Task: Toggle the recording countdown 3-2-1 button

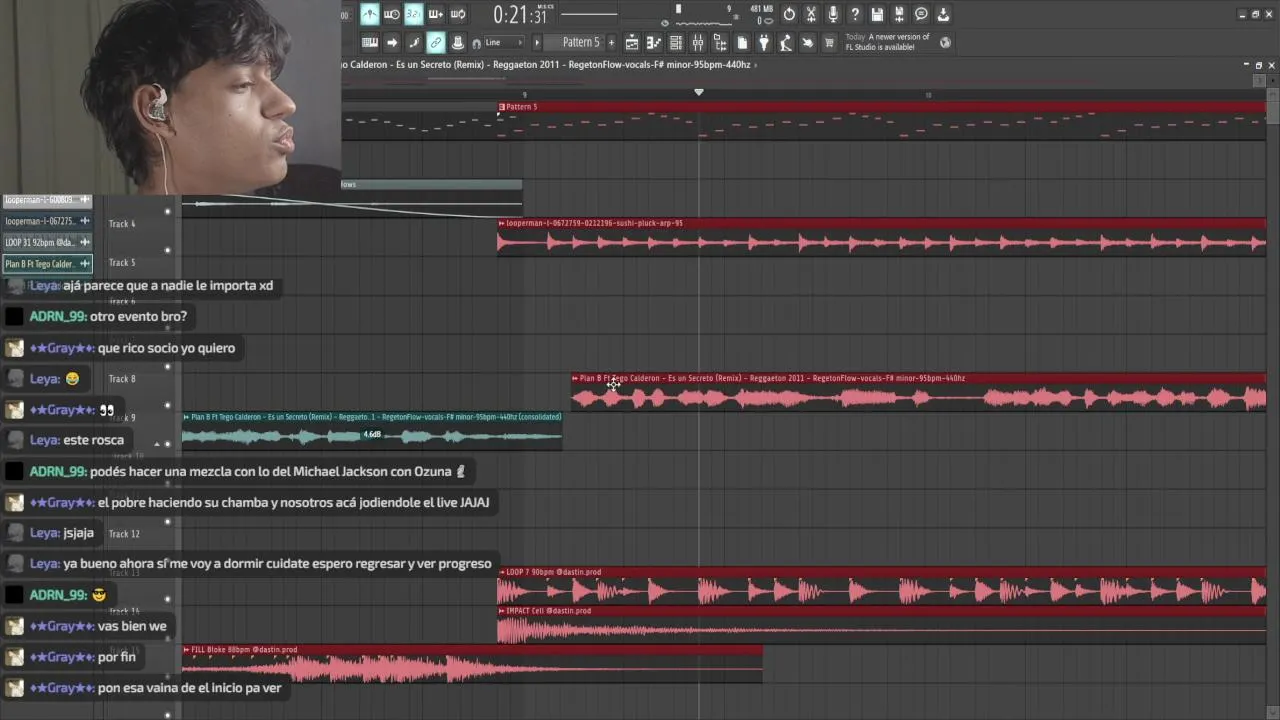Action: pyautogui.click(x=414, y=14)
